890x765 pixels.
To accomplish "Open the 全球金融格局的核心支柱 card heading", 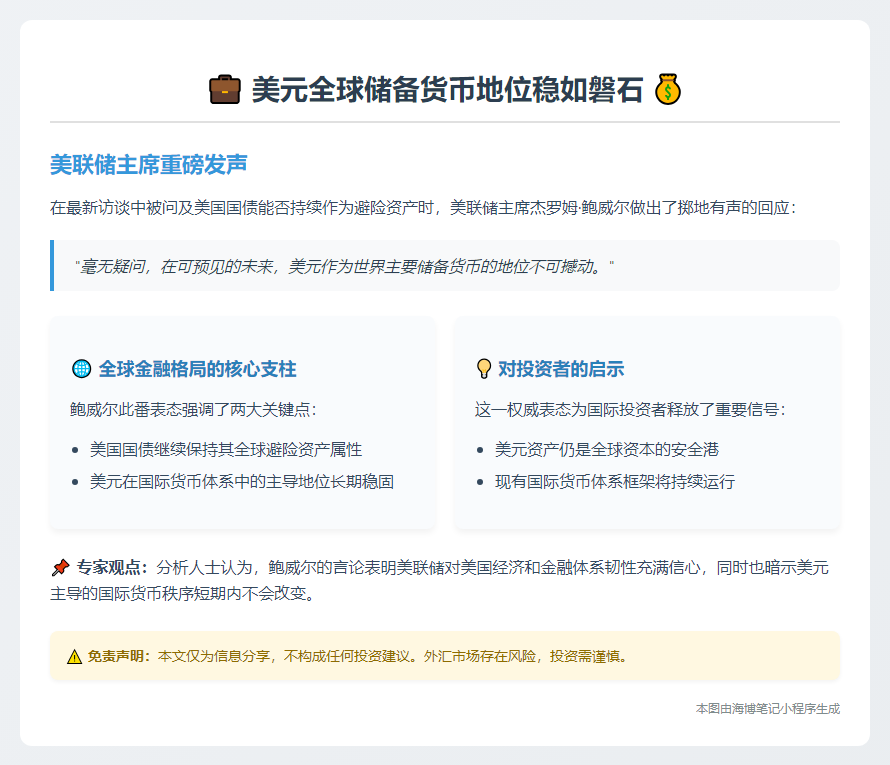I will coord(197,369).
